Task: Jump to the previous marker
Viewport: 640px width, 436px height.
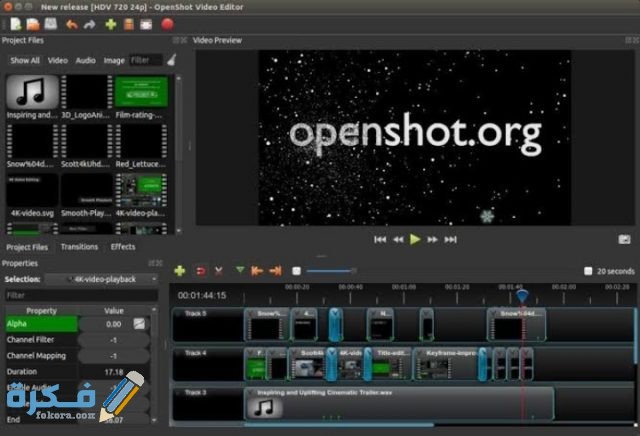Action: 257,270
